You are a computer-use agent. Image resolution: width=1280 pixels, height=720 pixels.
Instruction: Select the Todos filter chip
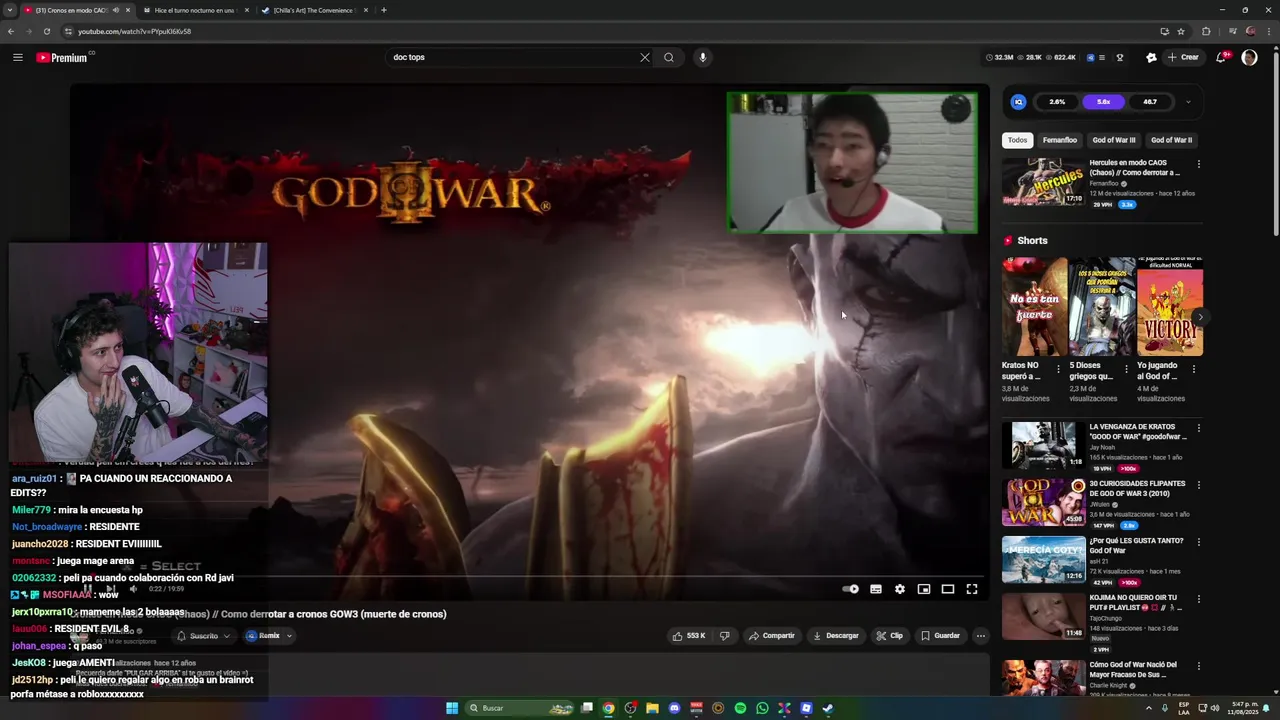(1017, 140)
